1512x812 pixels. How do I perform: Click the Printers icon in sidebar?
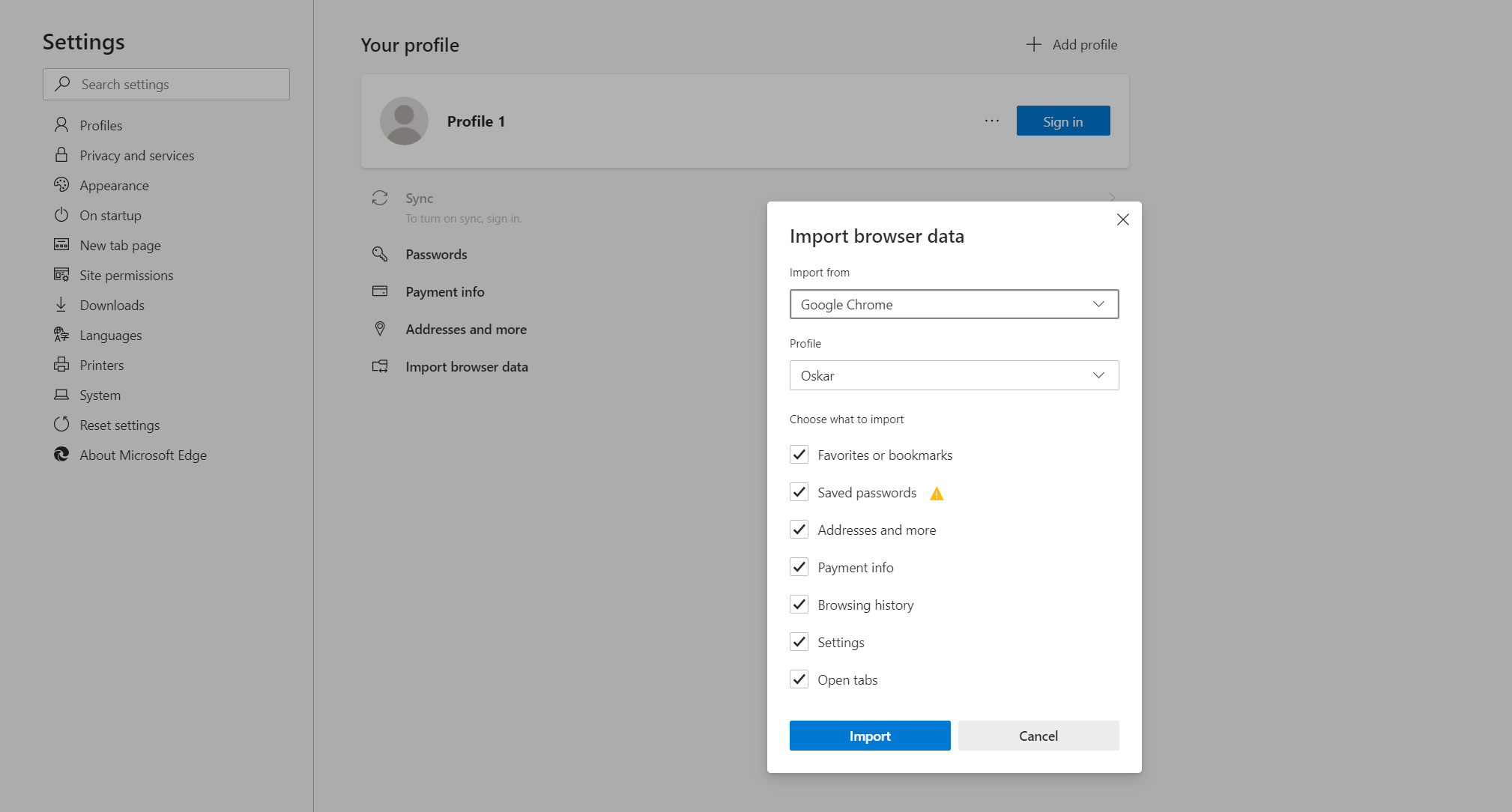(61, 365)
